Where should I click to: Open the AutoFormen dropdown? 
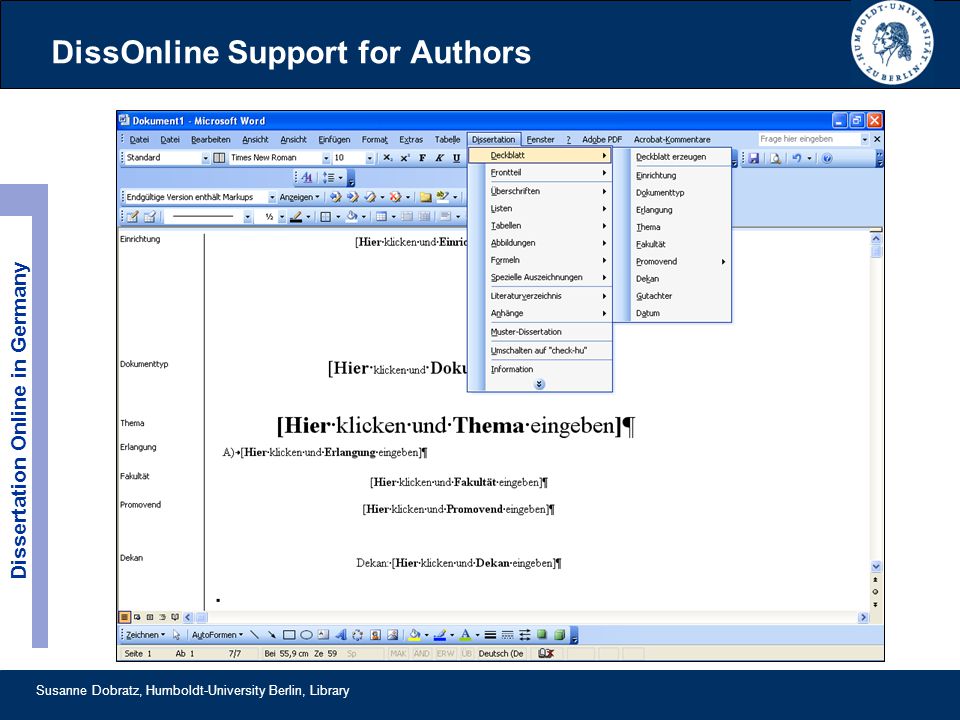[217, 635]
